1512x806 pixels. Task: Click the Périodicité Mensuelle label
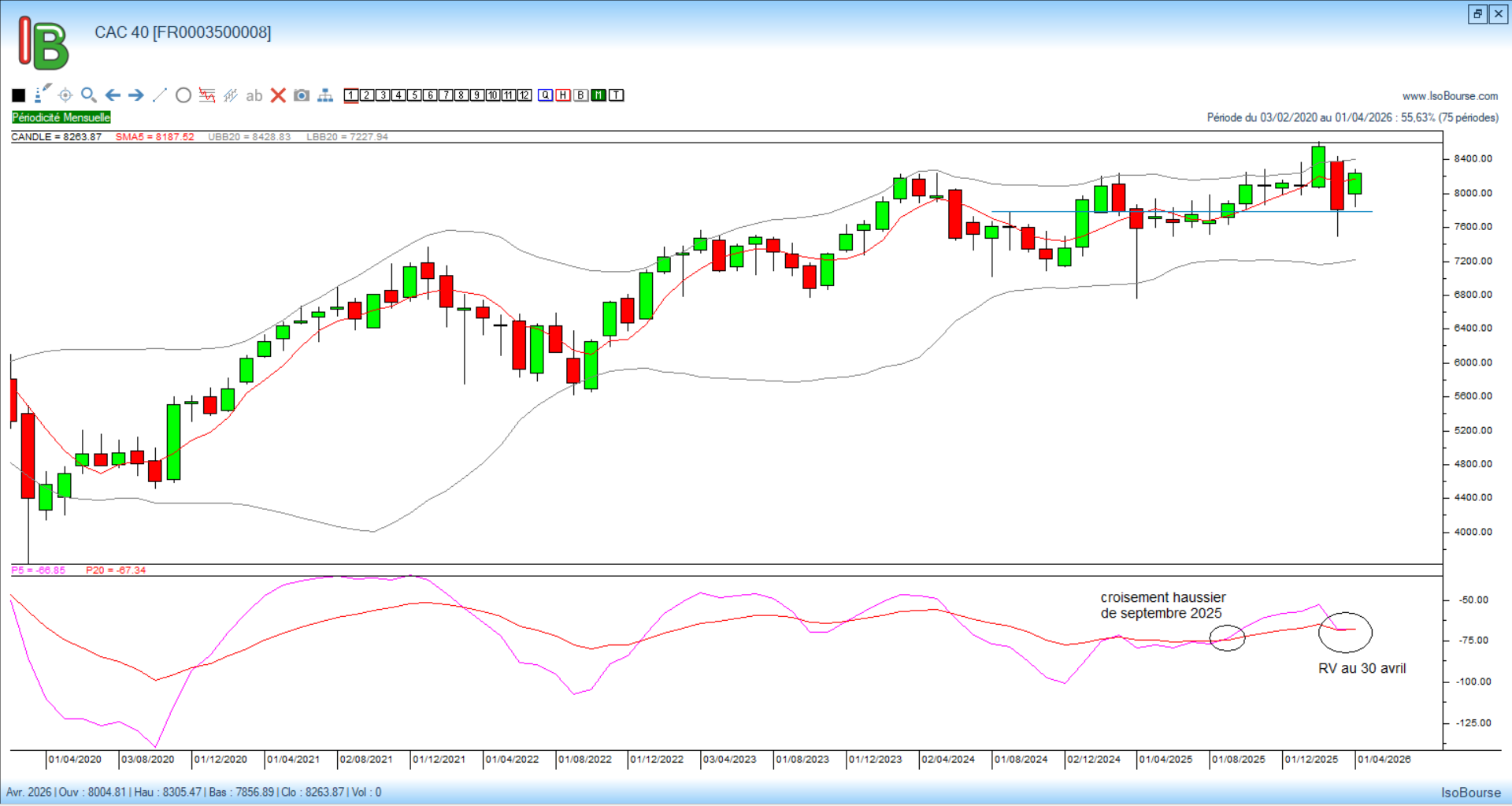(x=61, y=117)
